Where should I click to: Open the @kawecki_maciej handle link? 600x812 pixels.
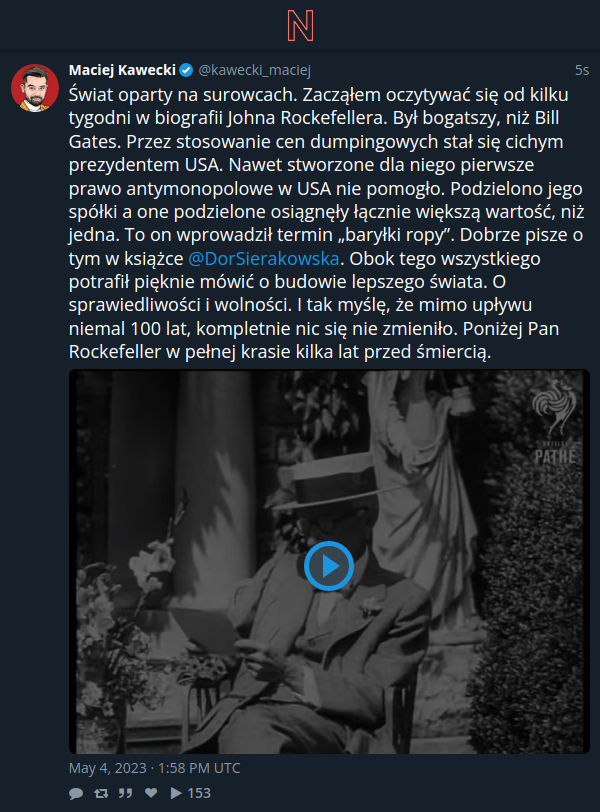[255, 70]
